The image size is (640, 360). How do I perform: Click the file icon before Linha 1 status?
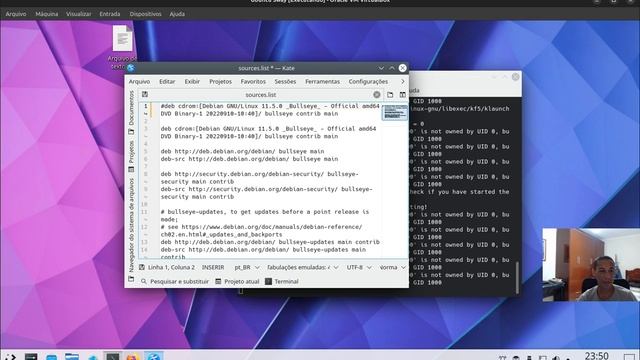pos(142,267)
